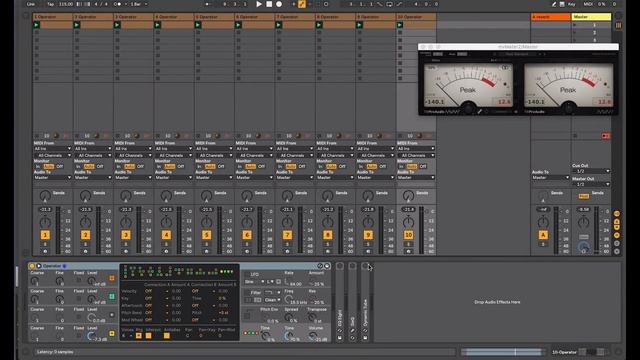Toggle the Antialias switch in Operator
Image resolution: width=640 pixels, height=360 pixels.
point(167,336)
